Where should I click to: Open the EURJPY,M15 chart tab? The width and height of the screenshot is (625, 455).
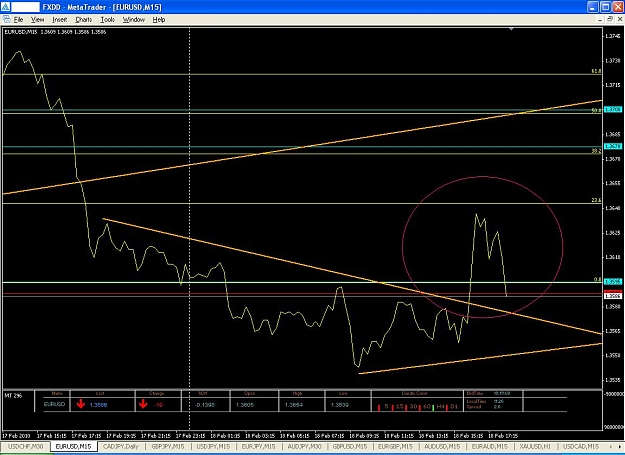259,446
